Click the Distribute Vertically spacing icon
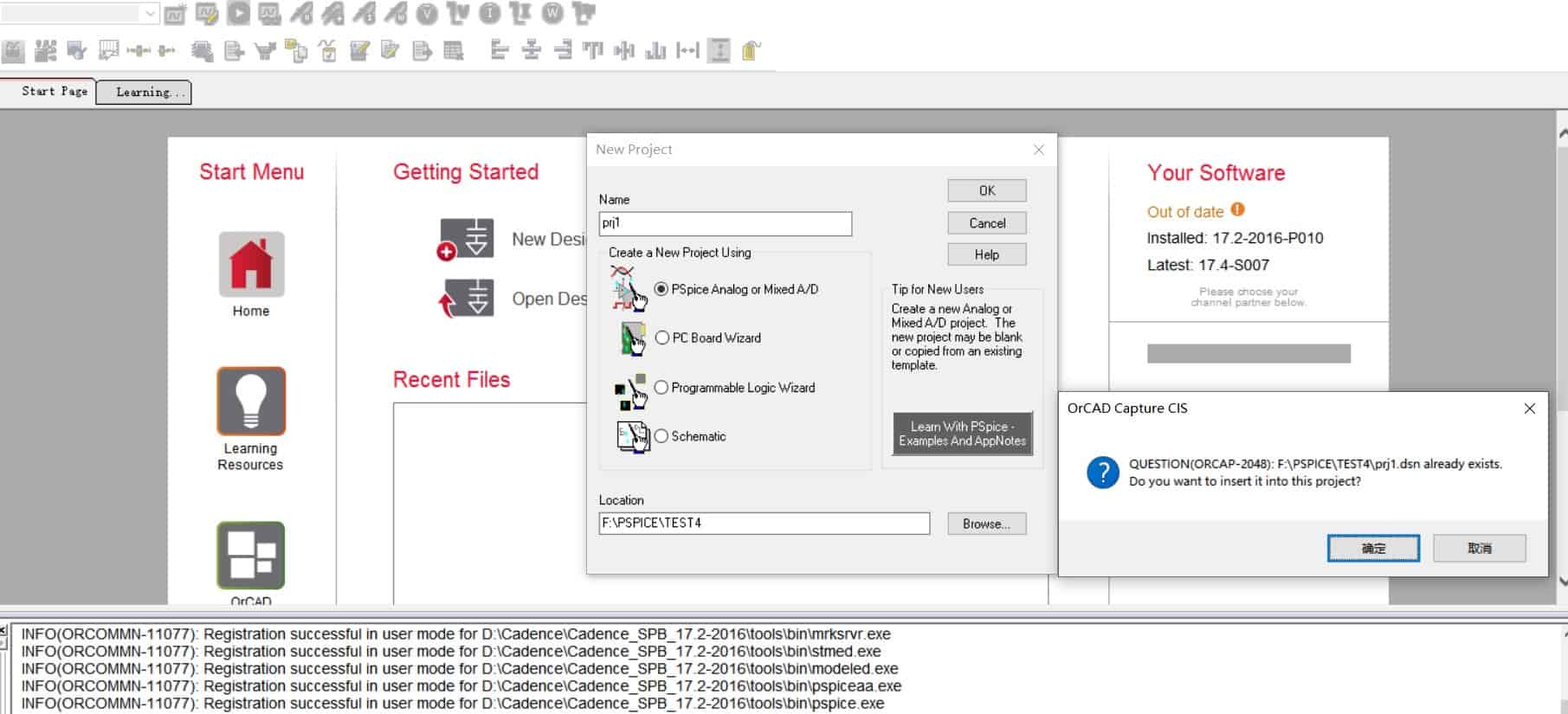The width and height of the screenshot is (1568, 714). pos(719,51)
